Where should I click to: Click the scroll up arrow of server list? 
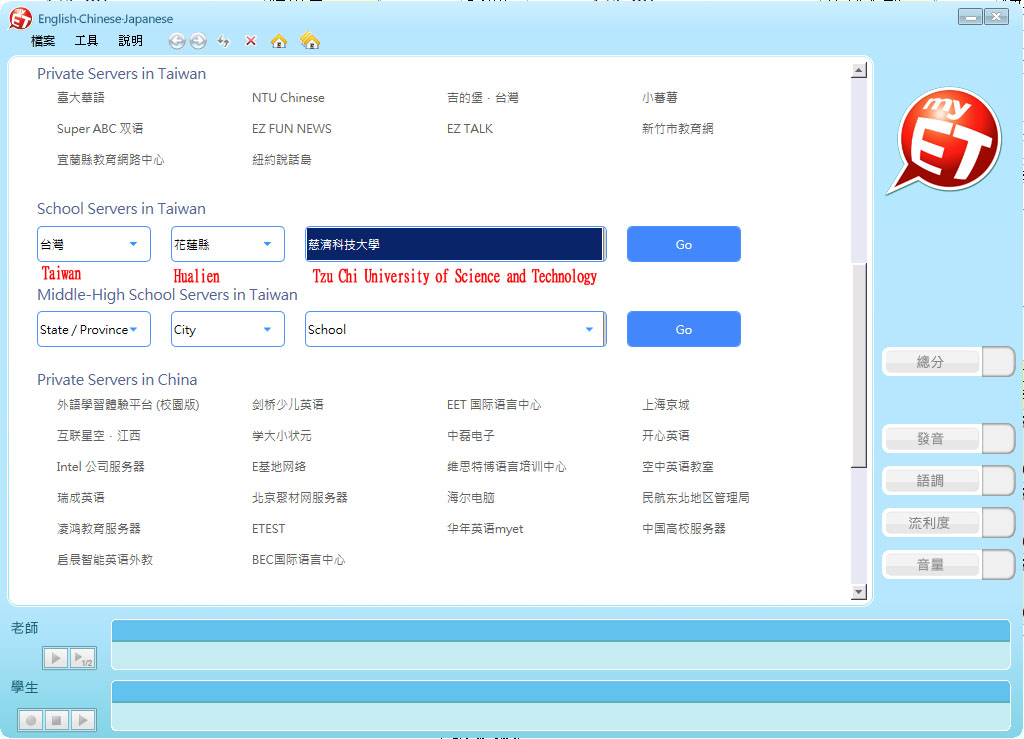pyautogui.click(x=859, y=71)
